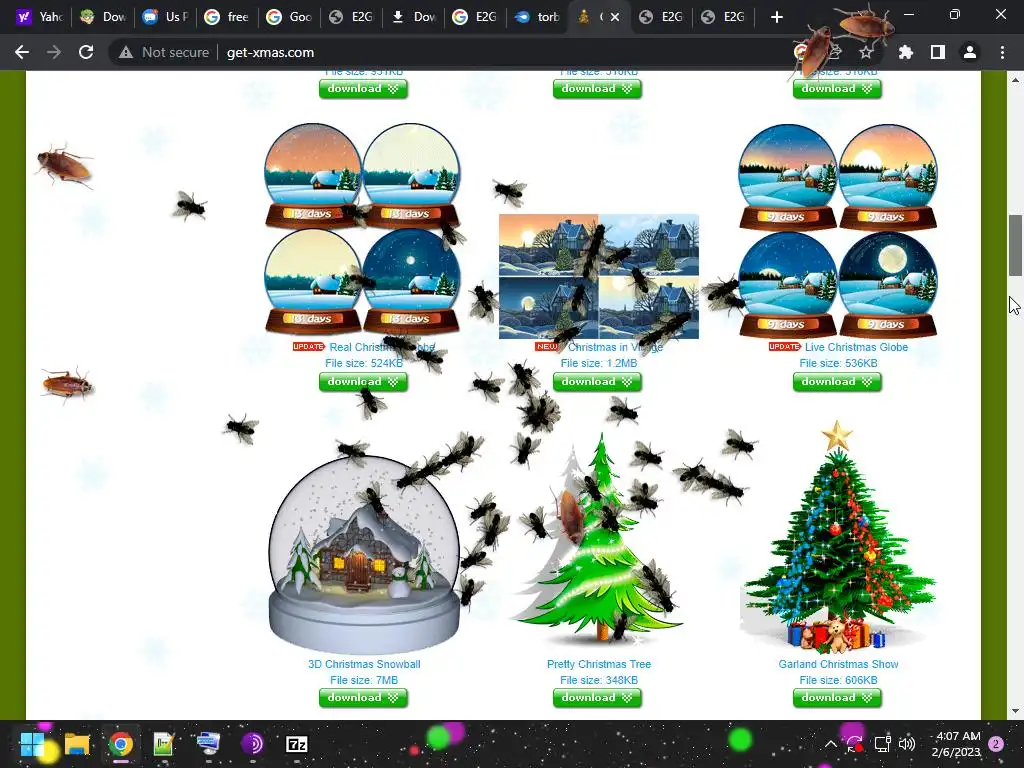The height and width of the screenshot is (768, 1024).
Task: Click the File size: 7MB text
Action: (364, 680)
